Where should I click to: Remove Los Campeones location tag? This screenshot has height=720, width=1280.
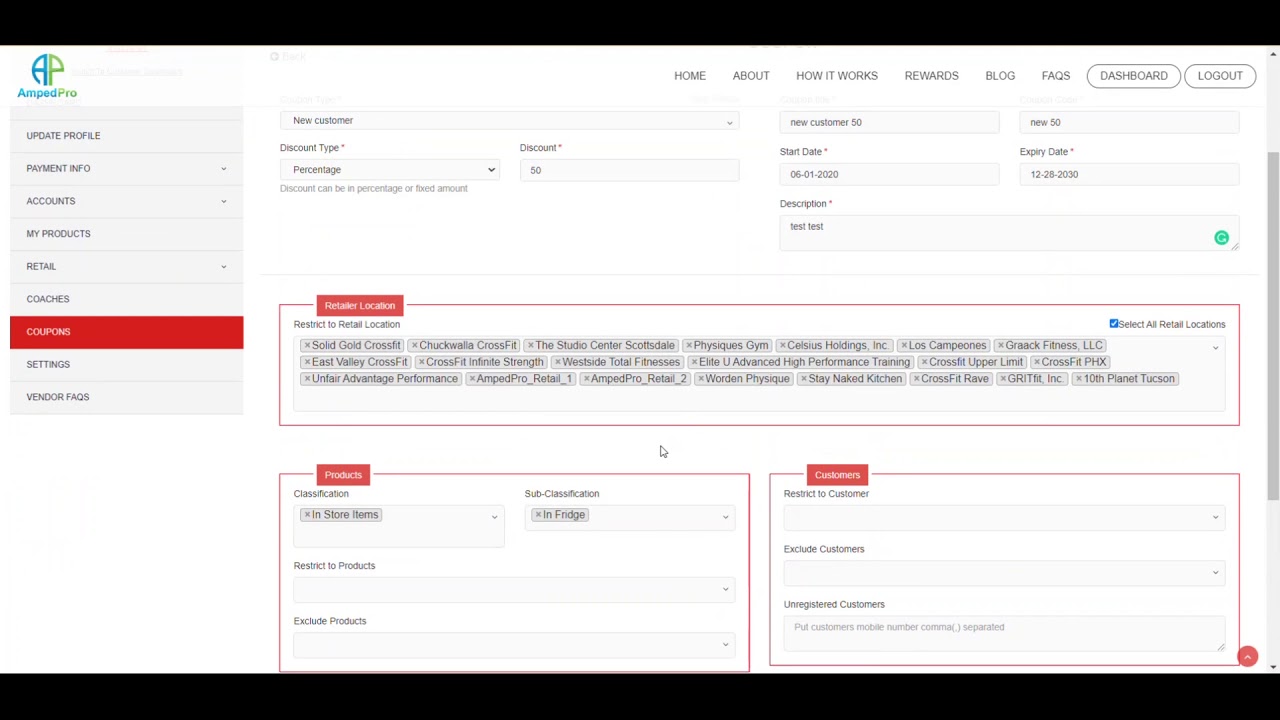coord(904,345)
